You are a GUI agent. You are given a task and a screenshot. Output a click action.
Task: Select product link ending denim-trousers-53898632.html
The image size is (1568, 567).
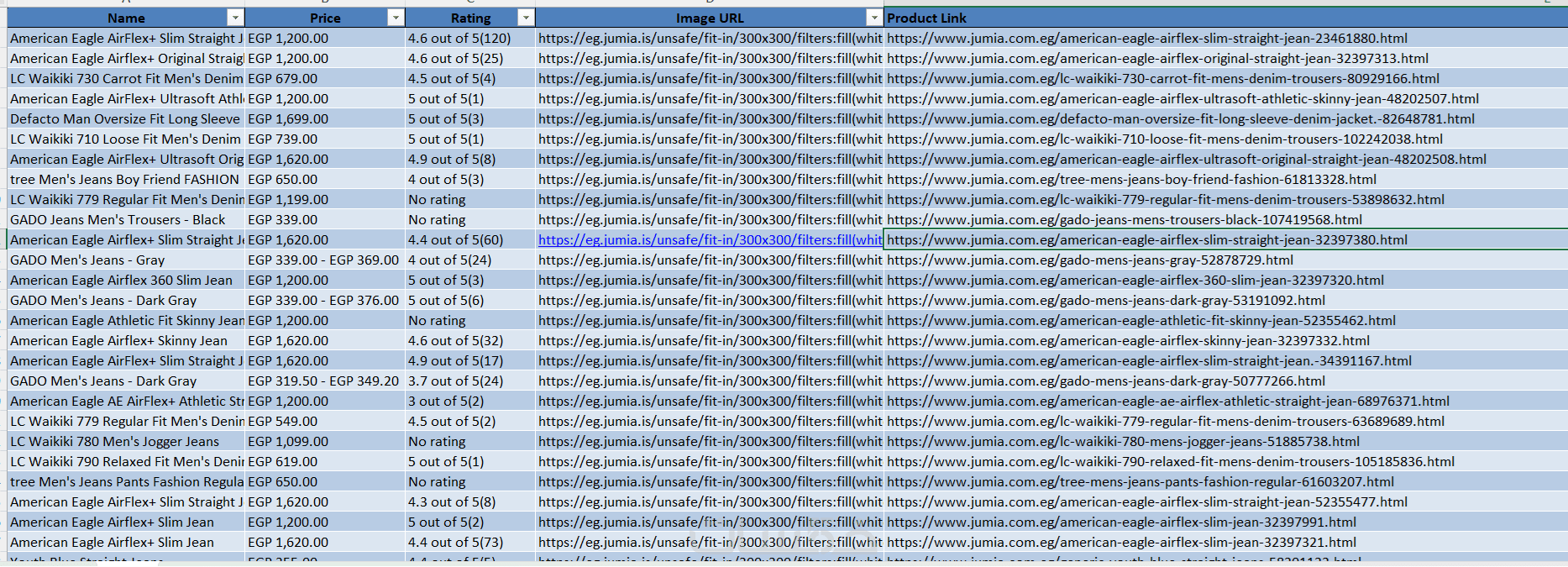(1225, 199)
